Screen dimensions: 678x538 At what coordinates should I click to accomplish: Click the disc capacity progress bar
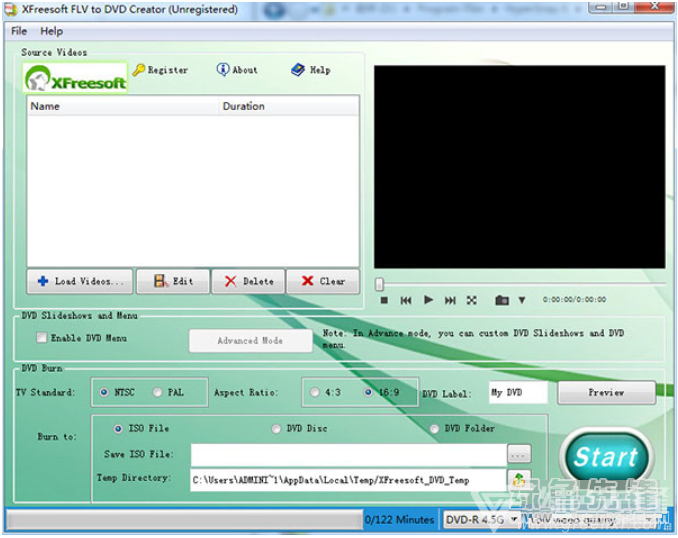185,520
